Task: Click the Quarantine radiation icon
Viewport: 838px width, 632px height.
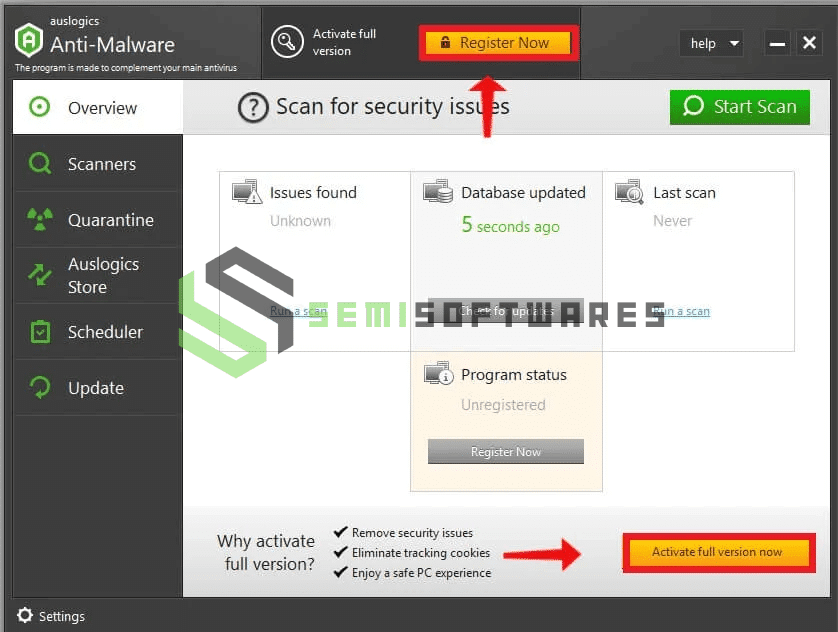Action: tap(40, 219)
